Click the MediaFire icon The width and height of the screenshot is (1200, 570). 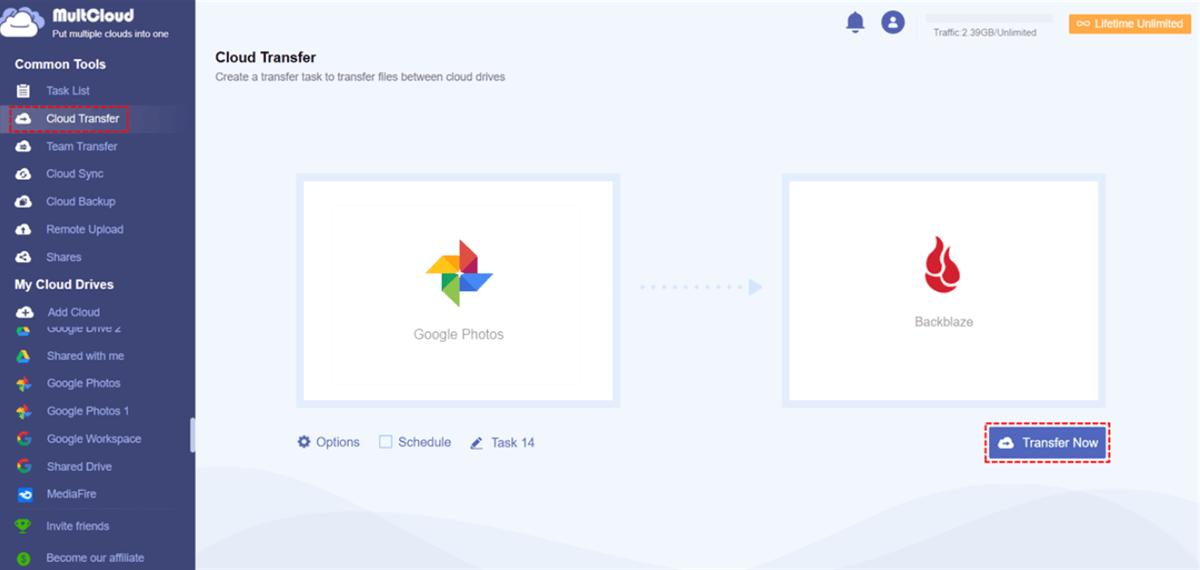coord(25,494)
